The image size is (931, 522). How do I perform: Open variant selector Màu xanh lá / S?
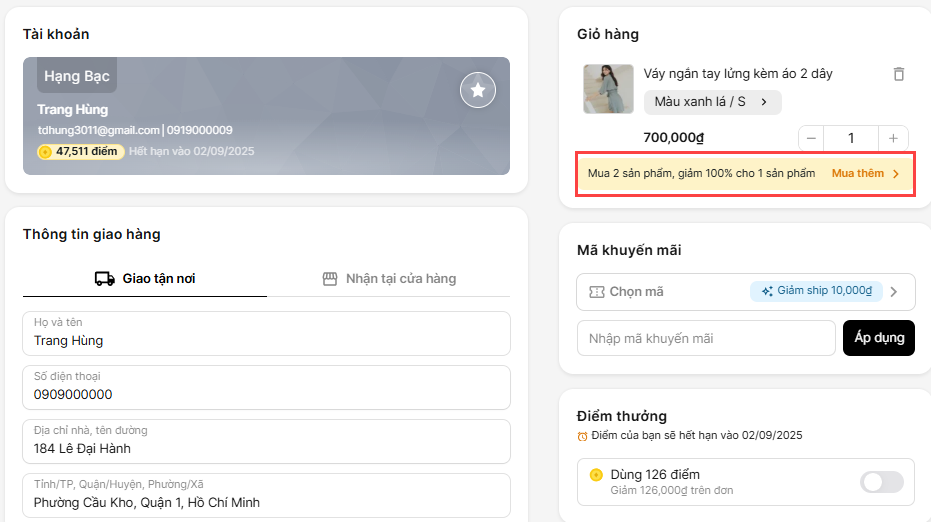pyautogui.click(x=712, y=102)
